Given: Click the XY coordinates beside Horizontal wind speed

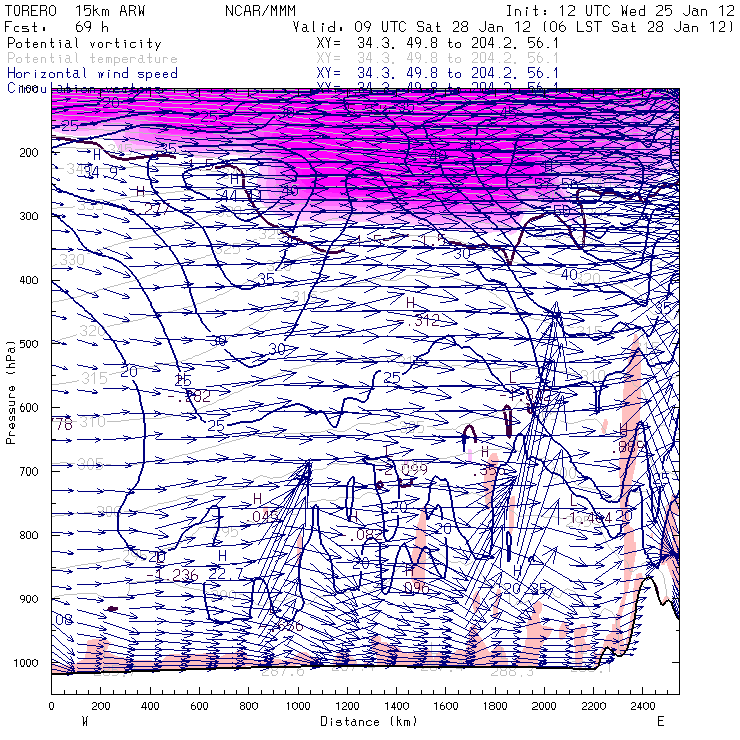Looking at the screenshot, I should [x=437, y=74].
